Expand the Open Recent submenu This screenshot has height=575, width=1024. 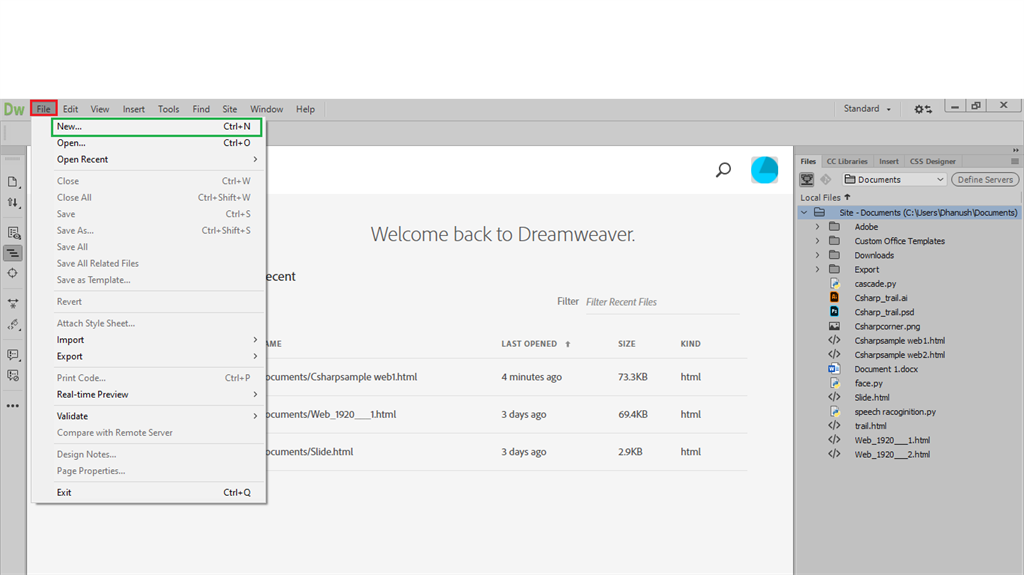[x=157, y=159]
